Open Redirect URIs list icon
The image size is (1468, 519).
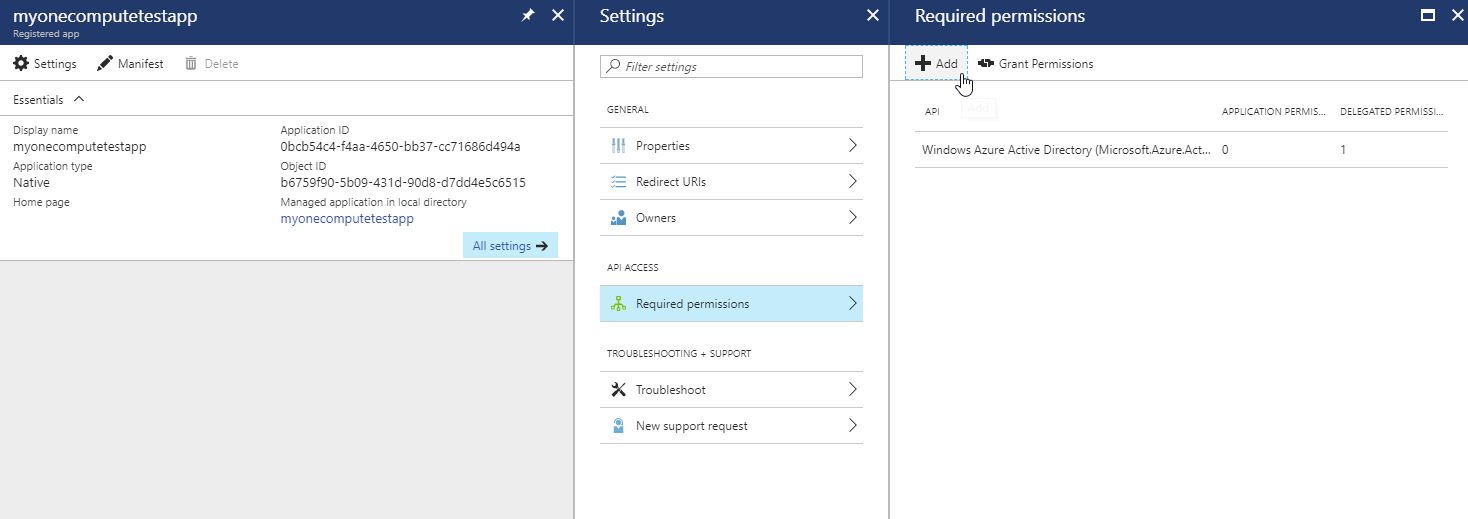click(x=618, y=182)
